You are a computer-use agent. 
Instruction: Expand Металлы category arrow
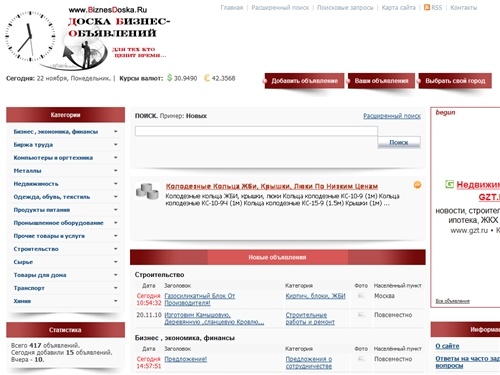click(115, 171)
